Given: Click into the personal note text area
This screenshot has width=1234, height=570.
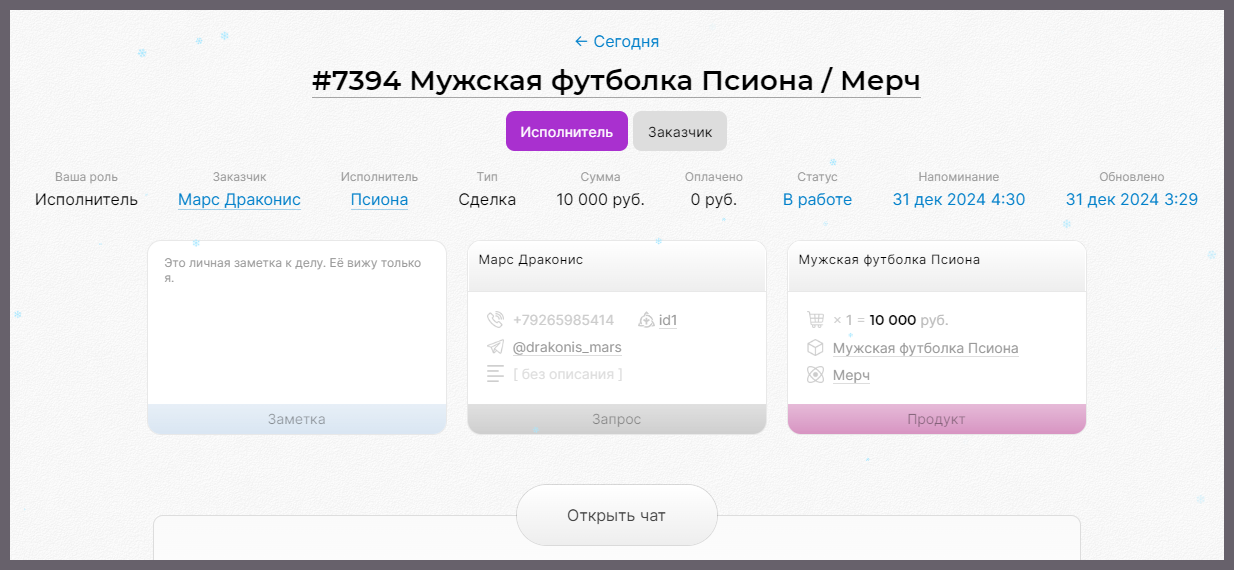Looking at the screenshot, I should click(297, 330).
